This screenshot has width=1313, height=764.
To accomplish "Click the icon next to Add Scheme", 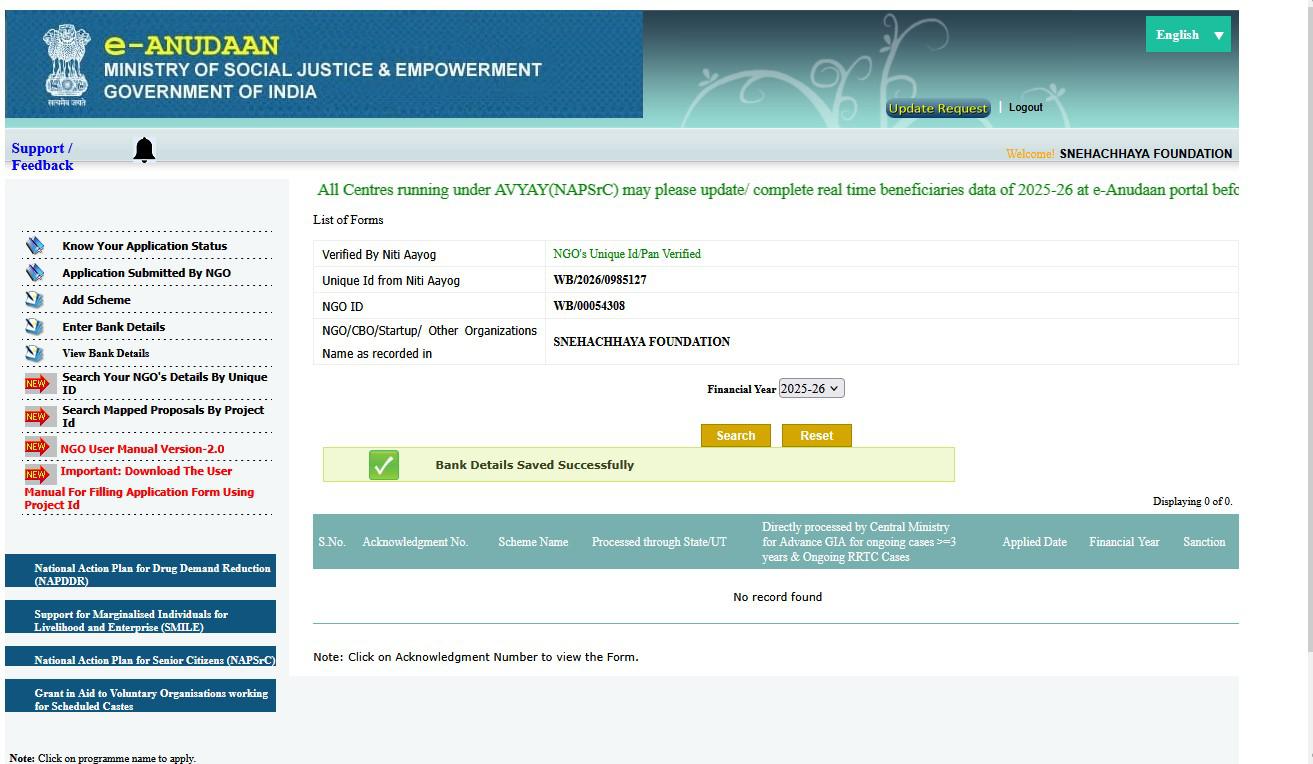I will tap(35, 299).
